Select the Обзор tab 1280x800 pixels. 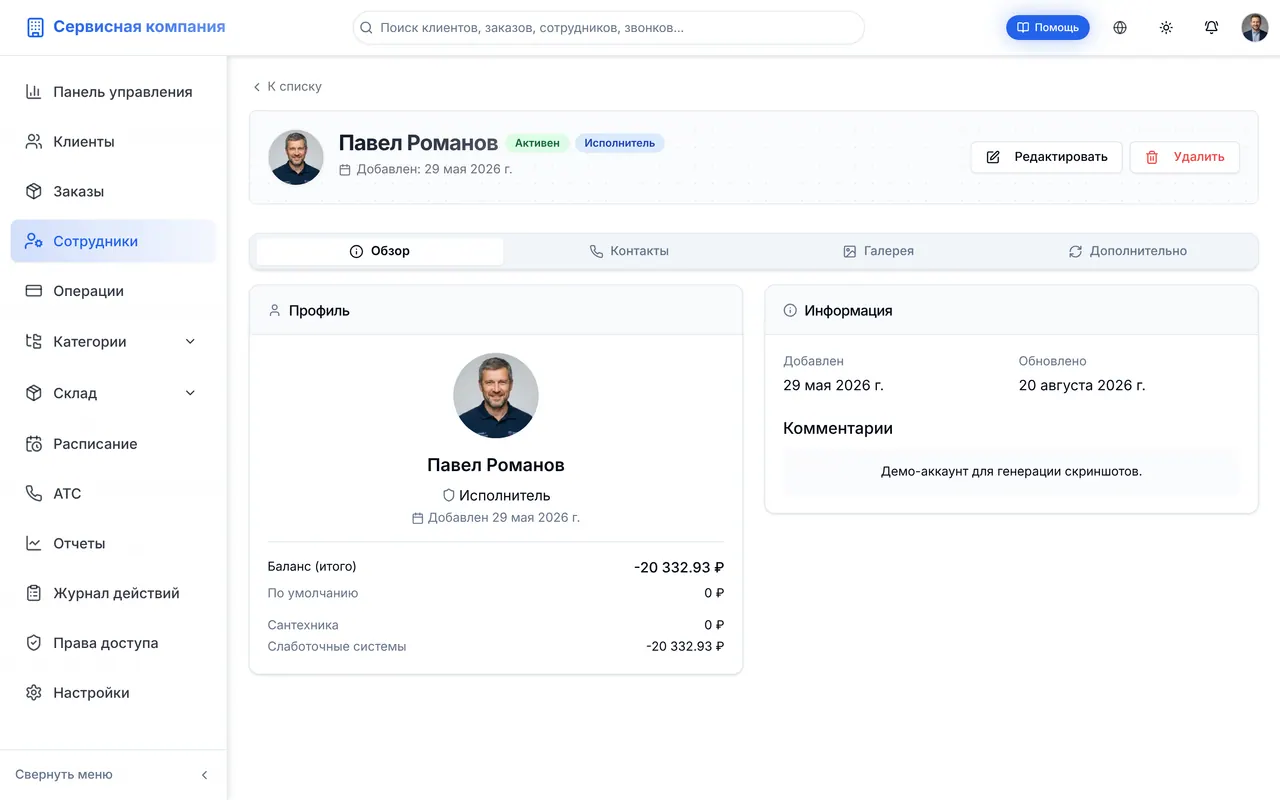380,251
